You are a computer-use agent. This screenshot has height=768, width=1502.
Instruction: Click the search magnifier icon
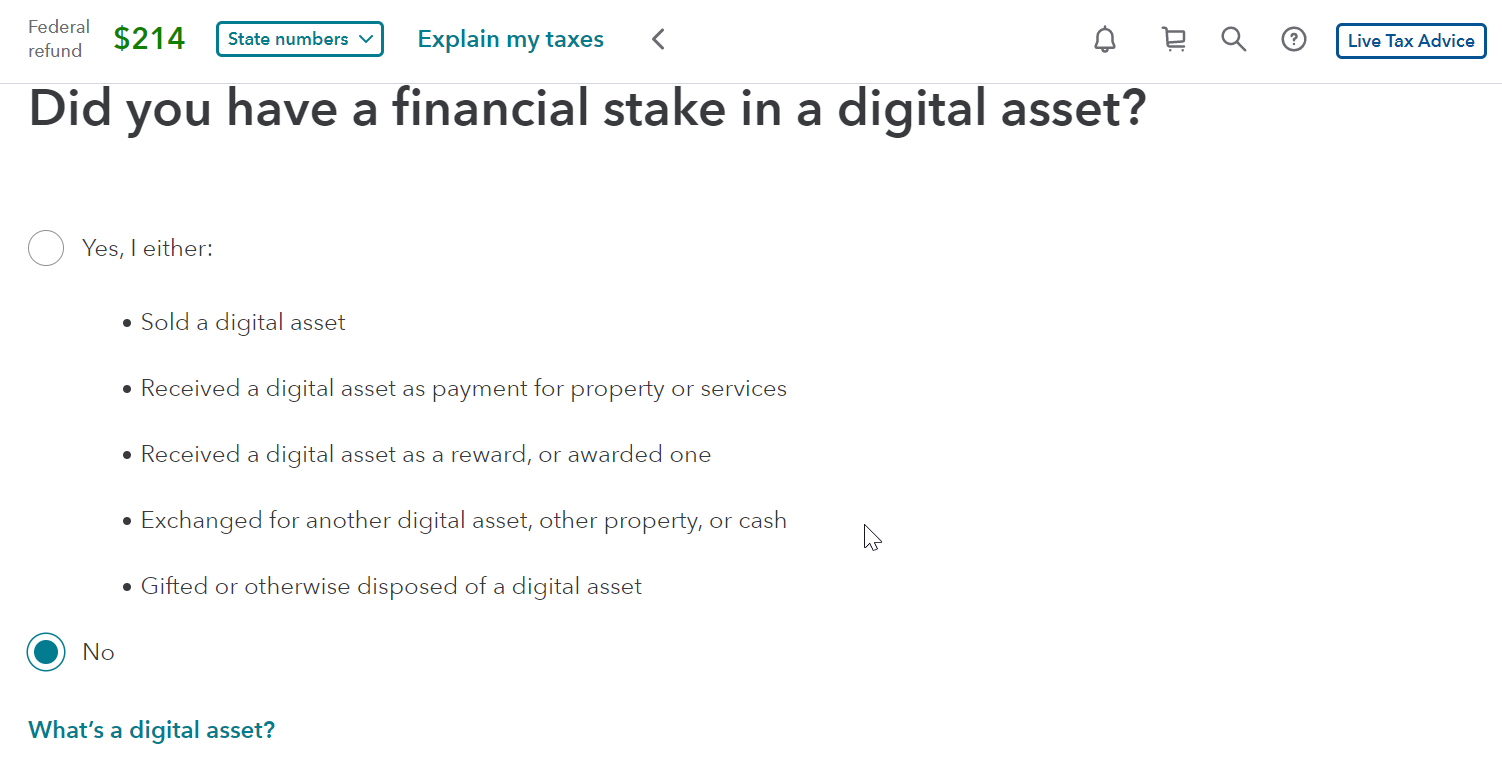(x=1234, y=40)
